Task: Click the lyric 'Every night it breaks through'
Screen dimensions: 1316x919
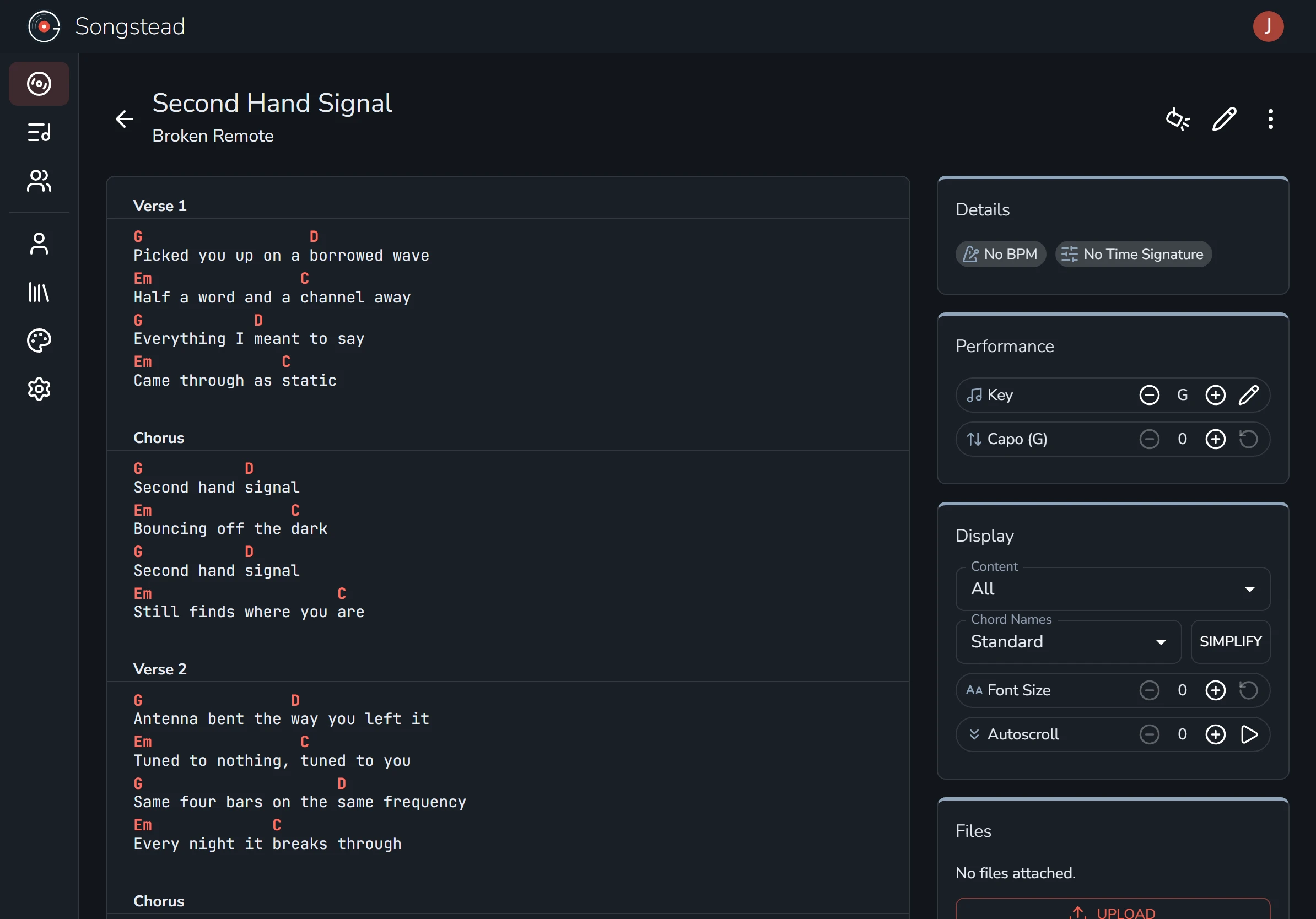Action: [x=267, y=844]
